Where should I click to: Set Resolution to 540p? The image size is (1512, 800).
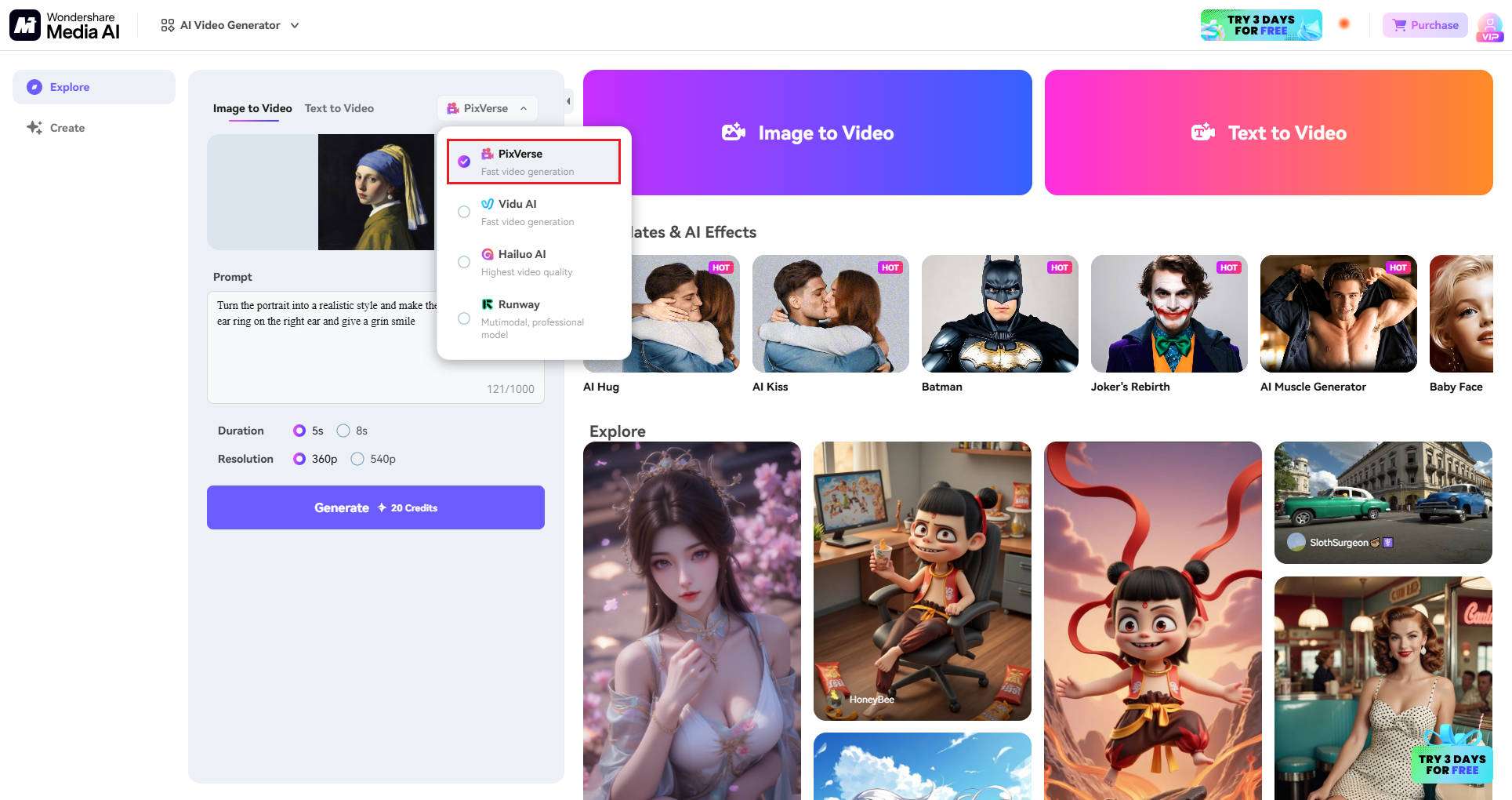(x=357, y=459)
